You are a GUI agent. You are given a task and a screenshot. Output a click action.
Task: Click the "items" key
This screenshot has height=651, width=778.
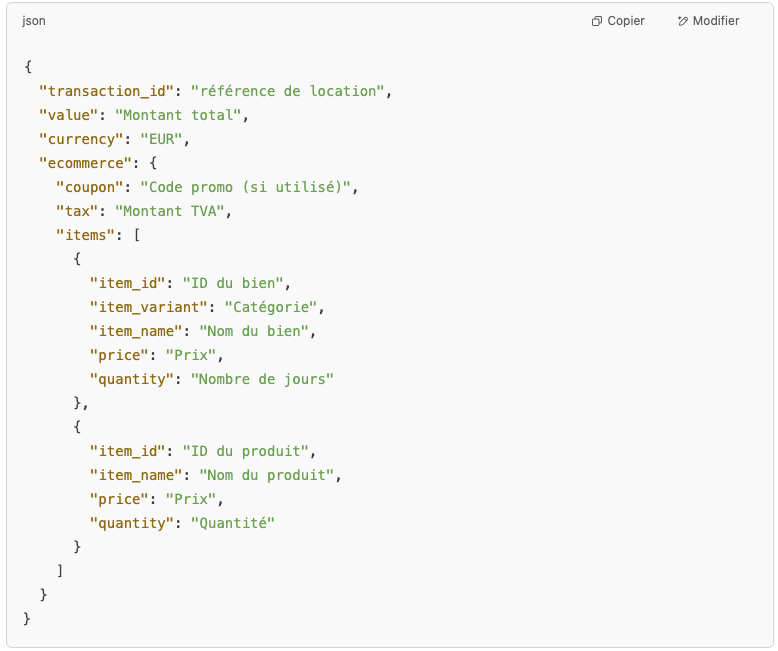pos(85,235)
